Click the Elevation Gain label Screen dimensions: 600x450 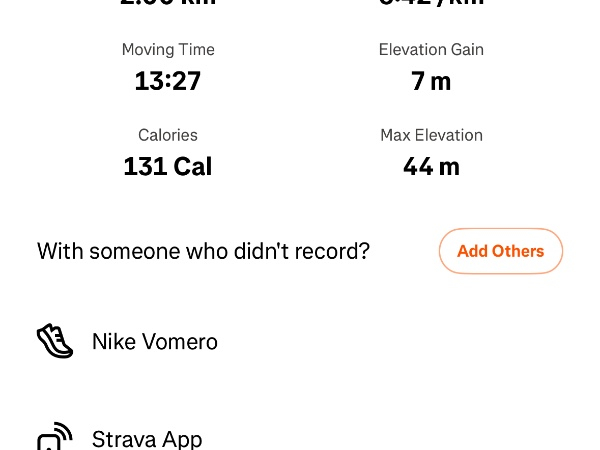[431, 50]
